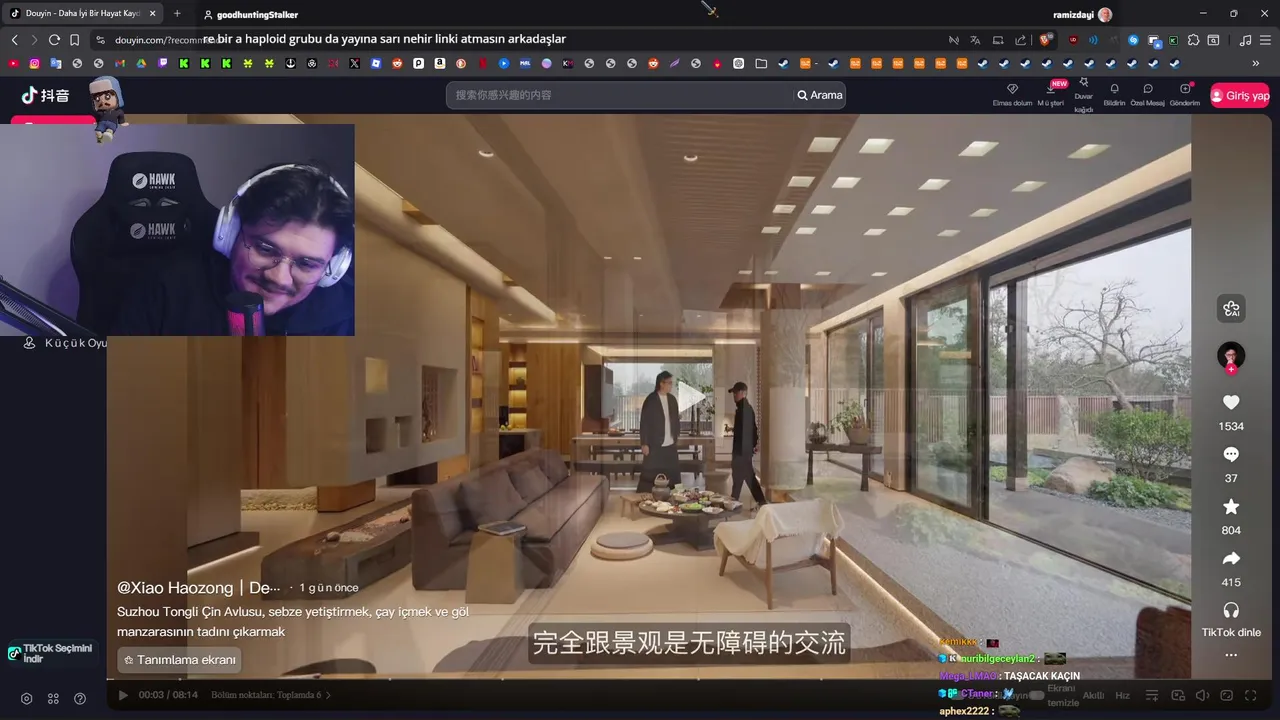Screen dimensions: 1280x720
Task: Focus the Douyin search input field
Action: point(620,95)
